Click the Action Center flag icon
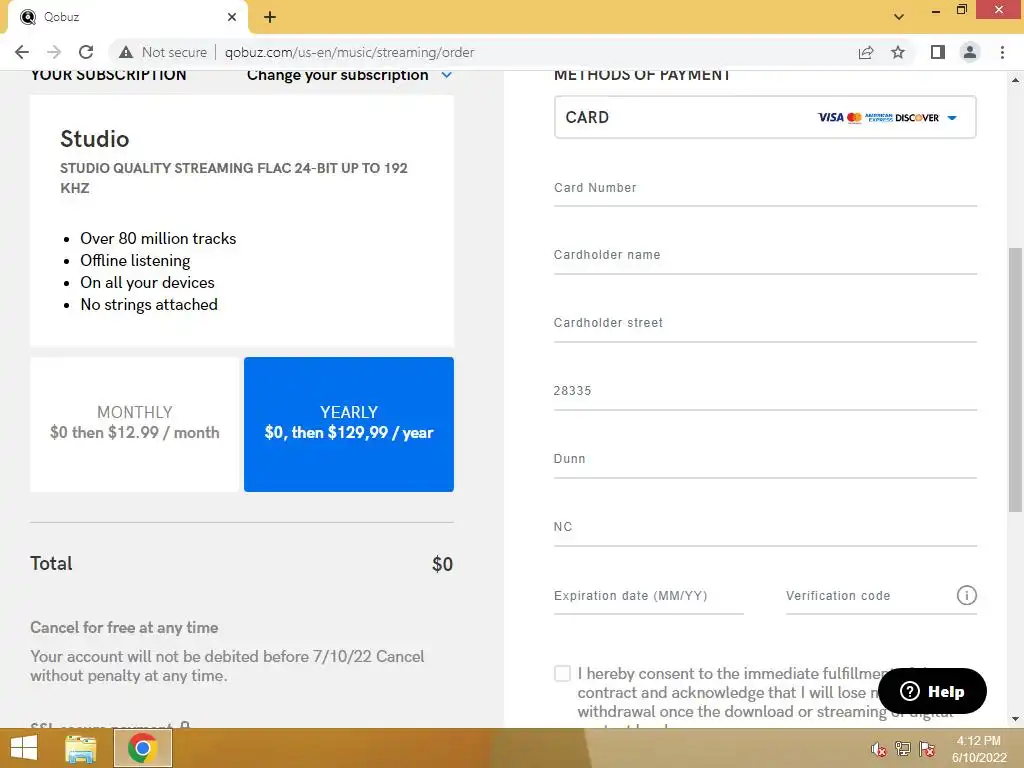The width and height of the screenshot is (1024, 768). point(927,749)
